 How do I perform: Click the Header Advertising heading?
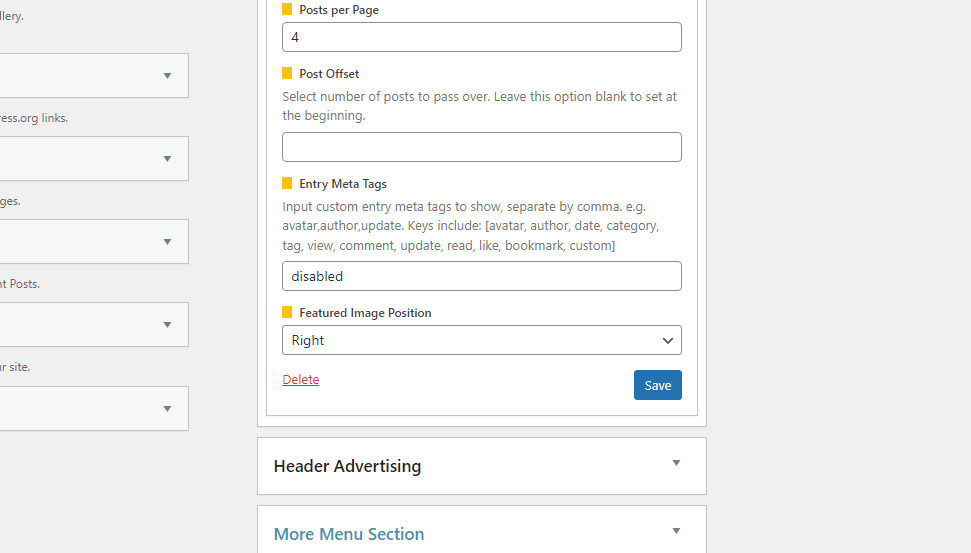pyautogui.click(x=347, y=466)
